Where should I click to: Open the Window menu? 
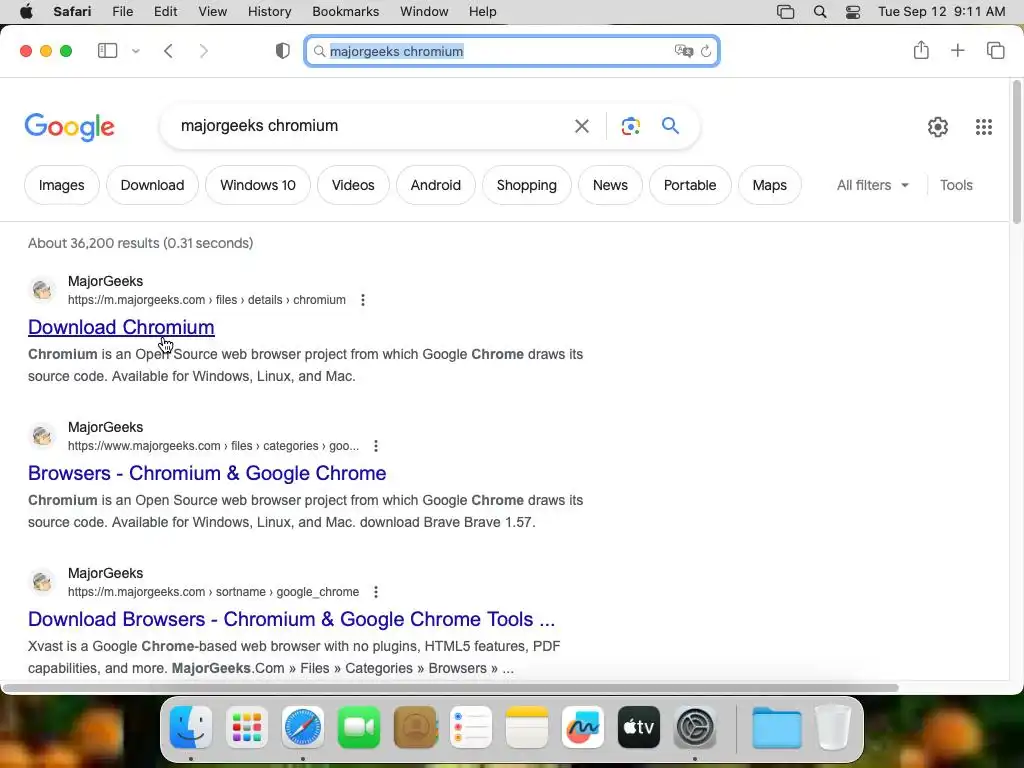click(x=424, y=11)
